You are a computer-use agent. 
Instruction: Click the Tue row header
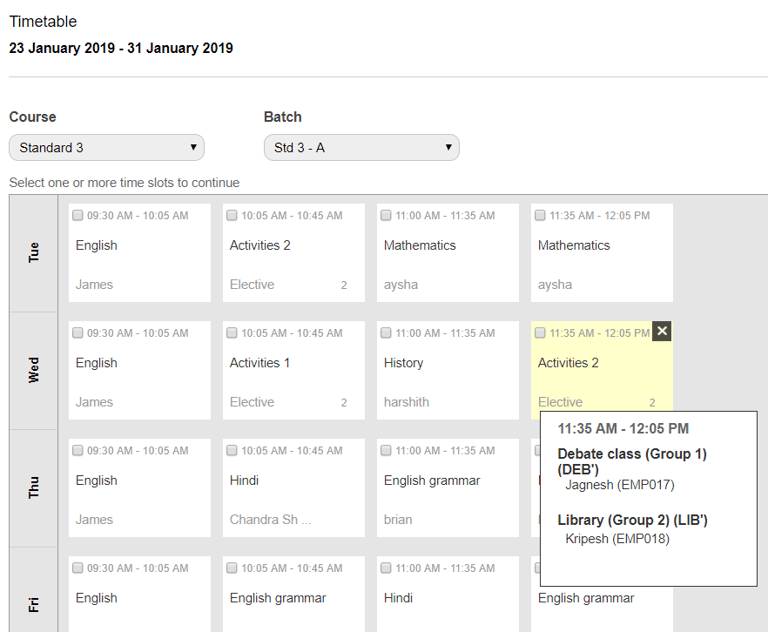(34, 253)
